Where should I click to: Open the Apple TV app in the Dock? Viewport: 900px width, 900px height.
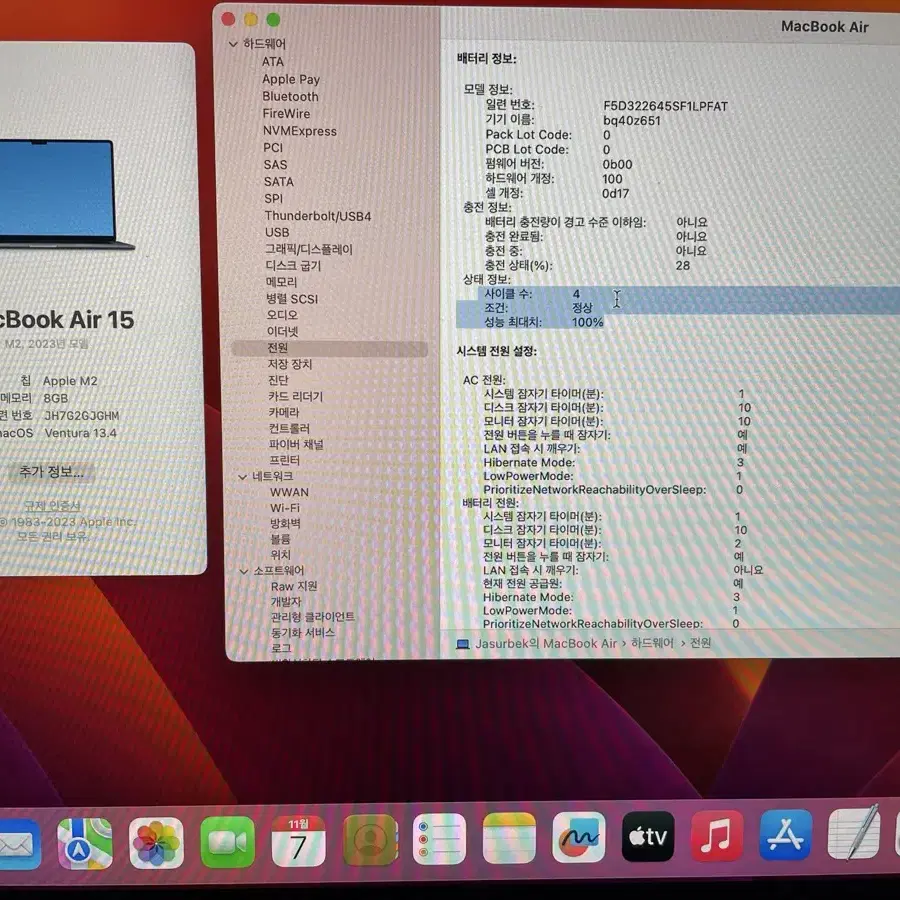pos(648,836)
